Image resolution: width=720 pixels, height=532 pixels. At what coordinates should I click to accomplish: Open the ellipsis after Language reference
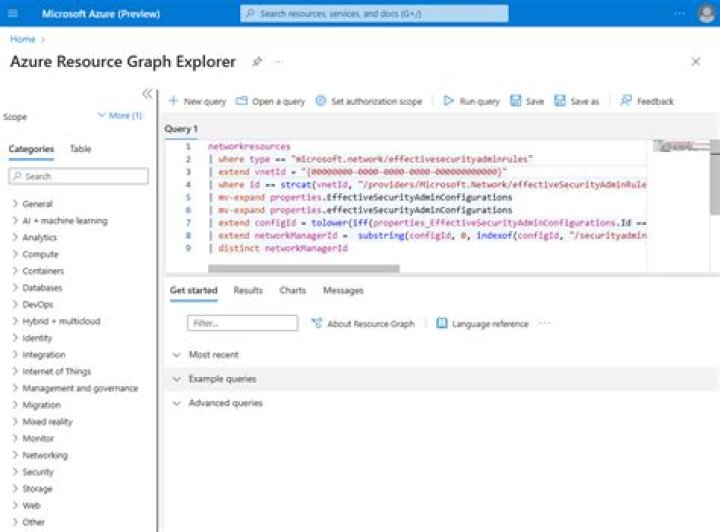pyautogui.click(x=545, y=323)
